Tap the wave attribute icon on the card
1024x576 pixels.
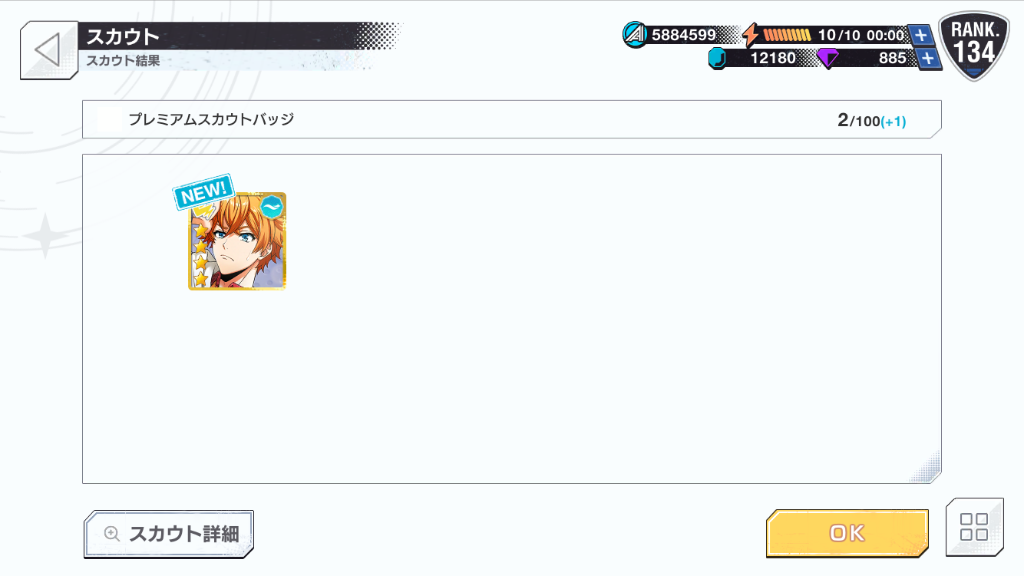[x=272, y=207]
